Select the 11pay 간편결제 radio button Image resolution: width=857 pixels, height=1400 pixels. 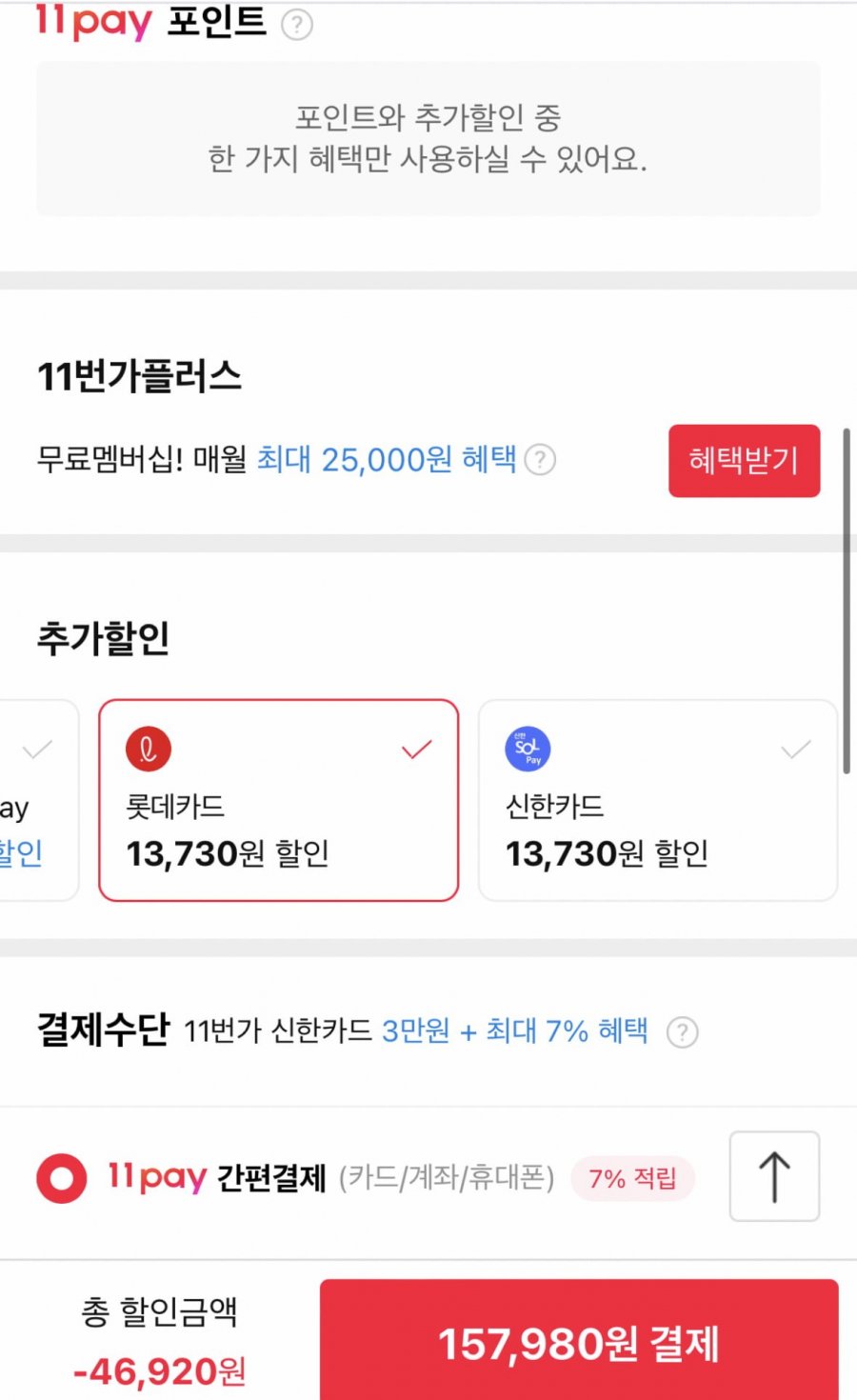pos(62,1178)
